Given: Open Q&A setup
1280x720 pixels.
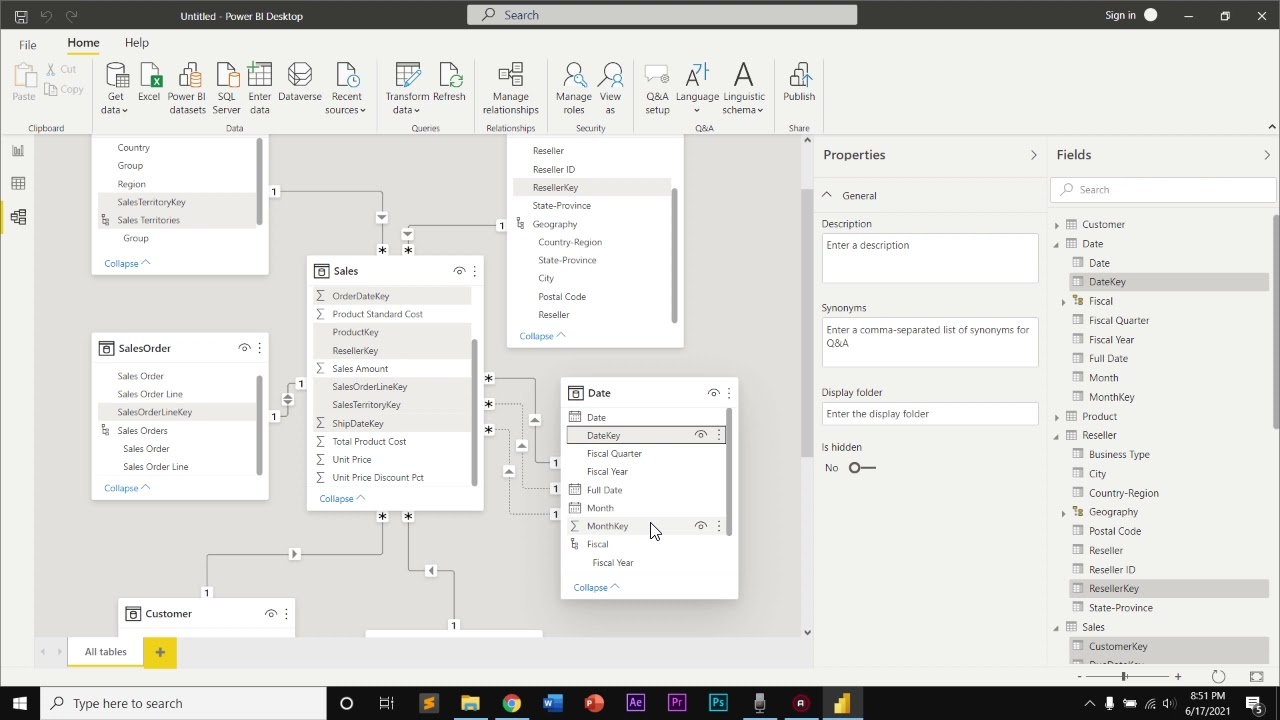Looking at the screenshot, I should pyautogui.click(x=657, y=88).
